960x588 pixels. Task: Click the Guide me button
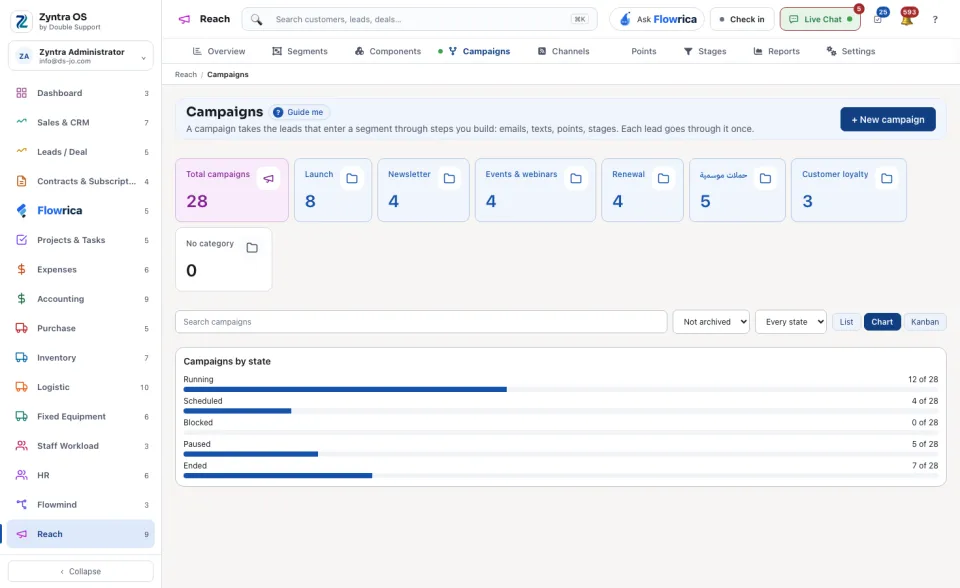299,112
